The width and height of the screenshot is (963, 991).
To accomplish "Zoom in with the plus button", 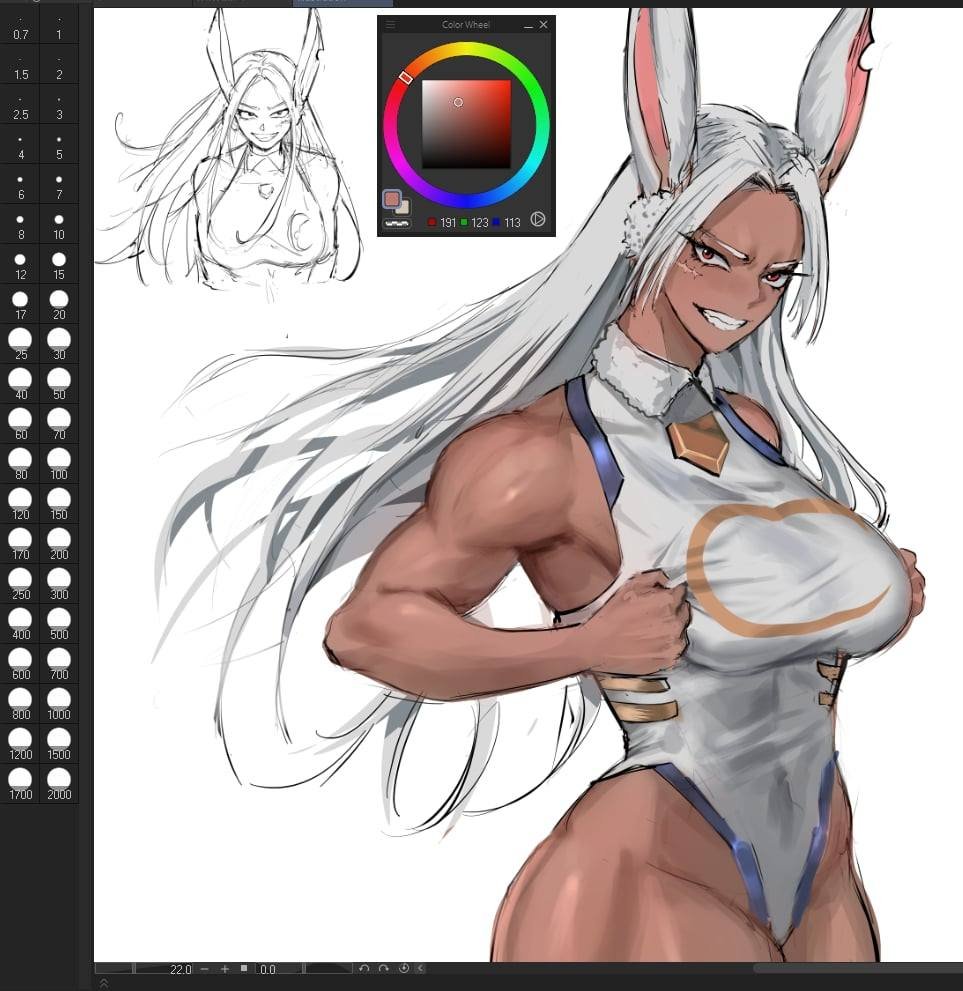I will [x=224, y=969].
